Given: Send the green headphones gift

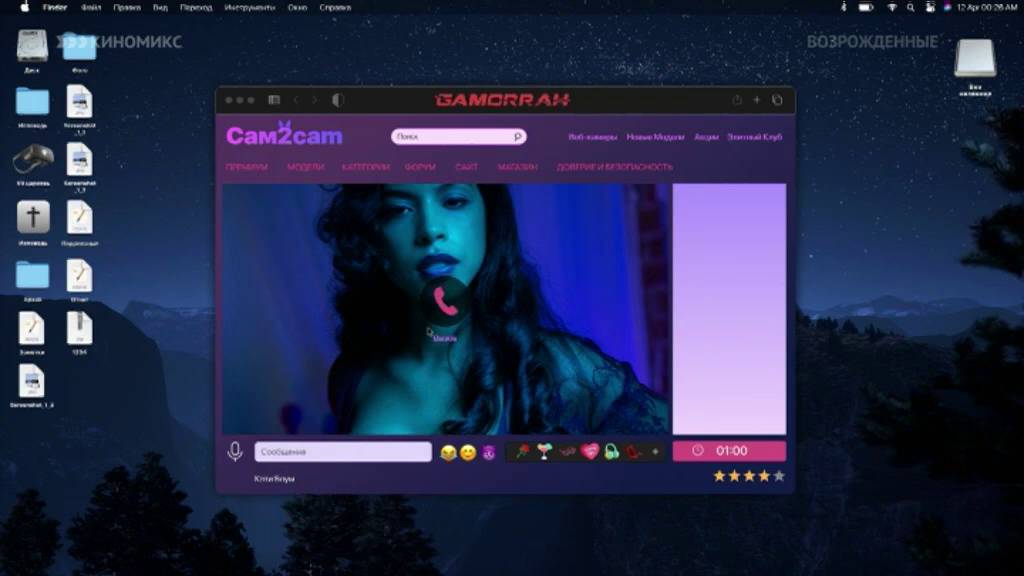Looking at the screenshot, I should point(611,451).
